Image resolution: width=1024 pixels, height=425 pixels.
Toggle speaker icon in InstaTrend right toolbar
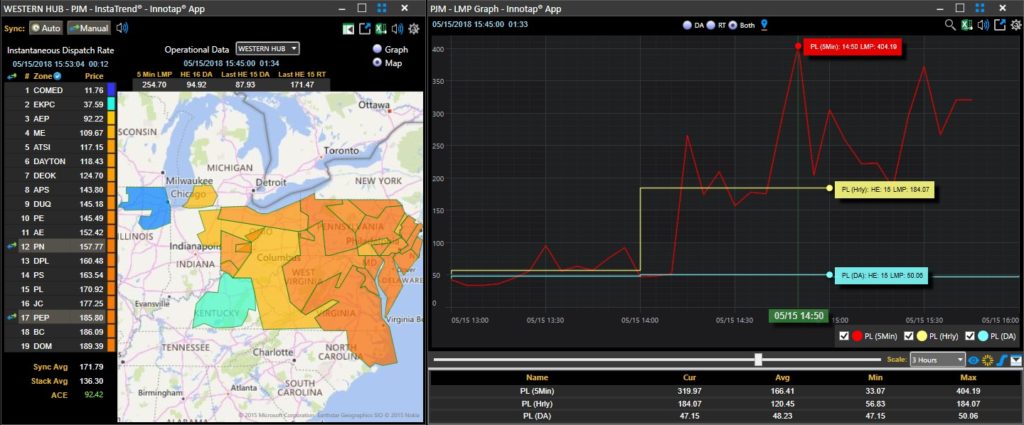click(397, 29)
